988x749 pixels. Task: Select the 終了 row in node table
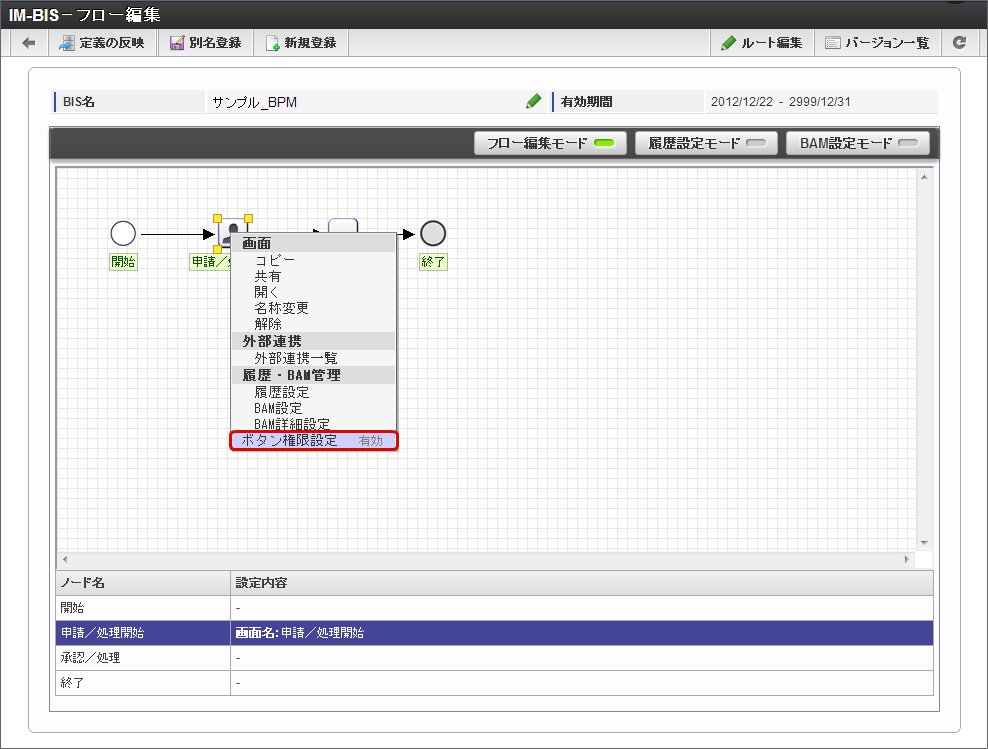click(x=494, y=683)
